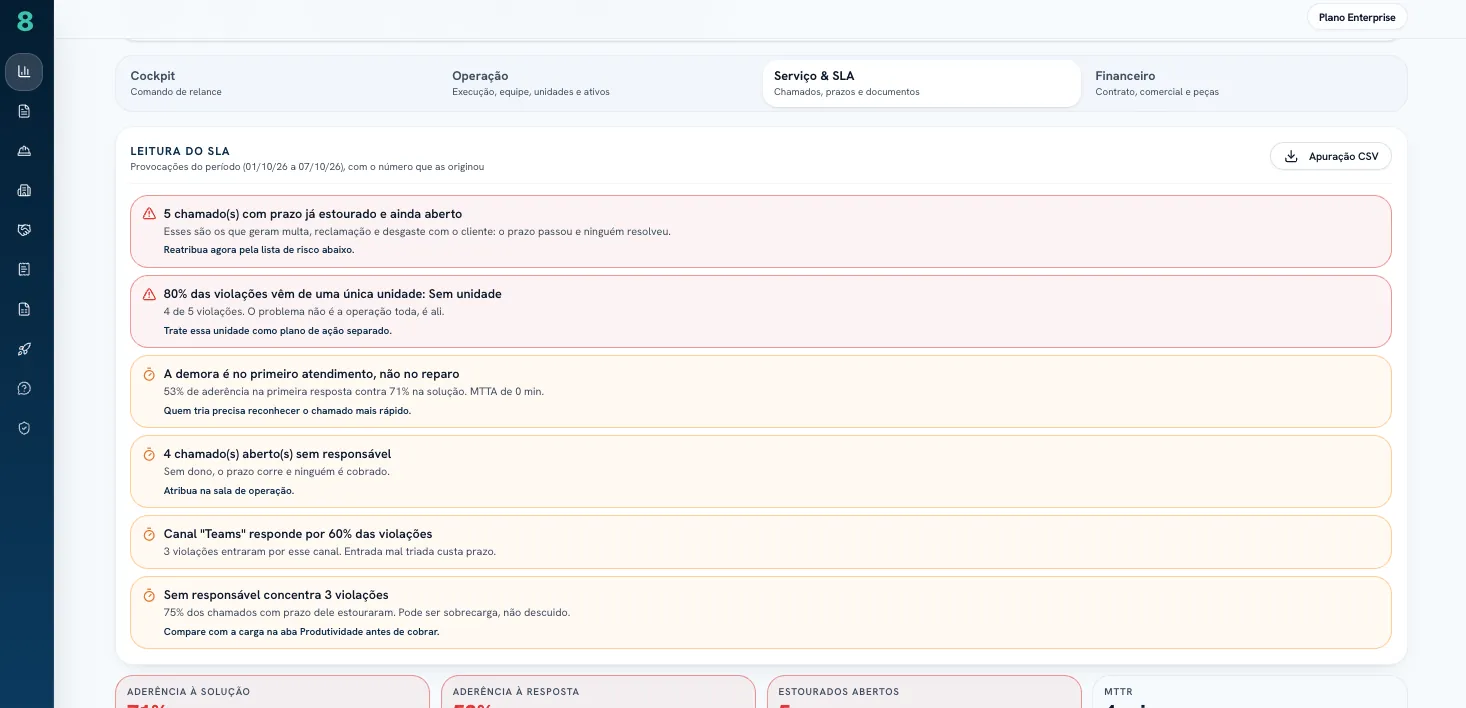This screenshot has height=708, width=1466.
Task: Click 'Reatribua agora pela lista de risco abaixo.'
Action: click(x=259, y=249)
